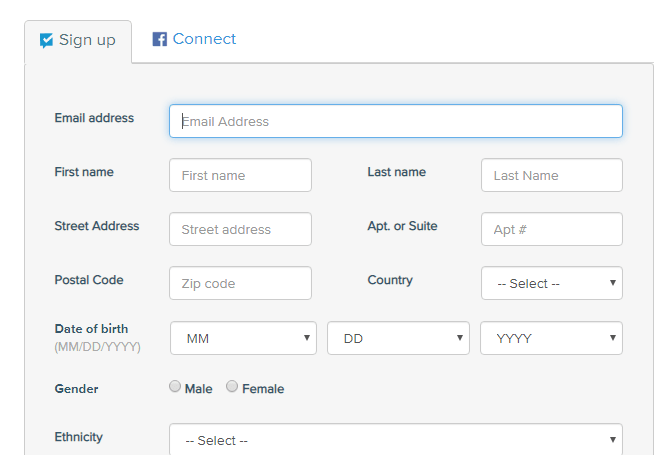Click the Ethnicity label text
This screenshot has width=665, height=455.
pyautogui.click(x=78, y=437)
